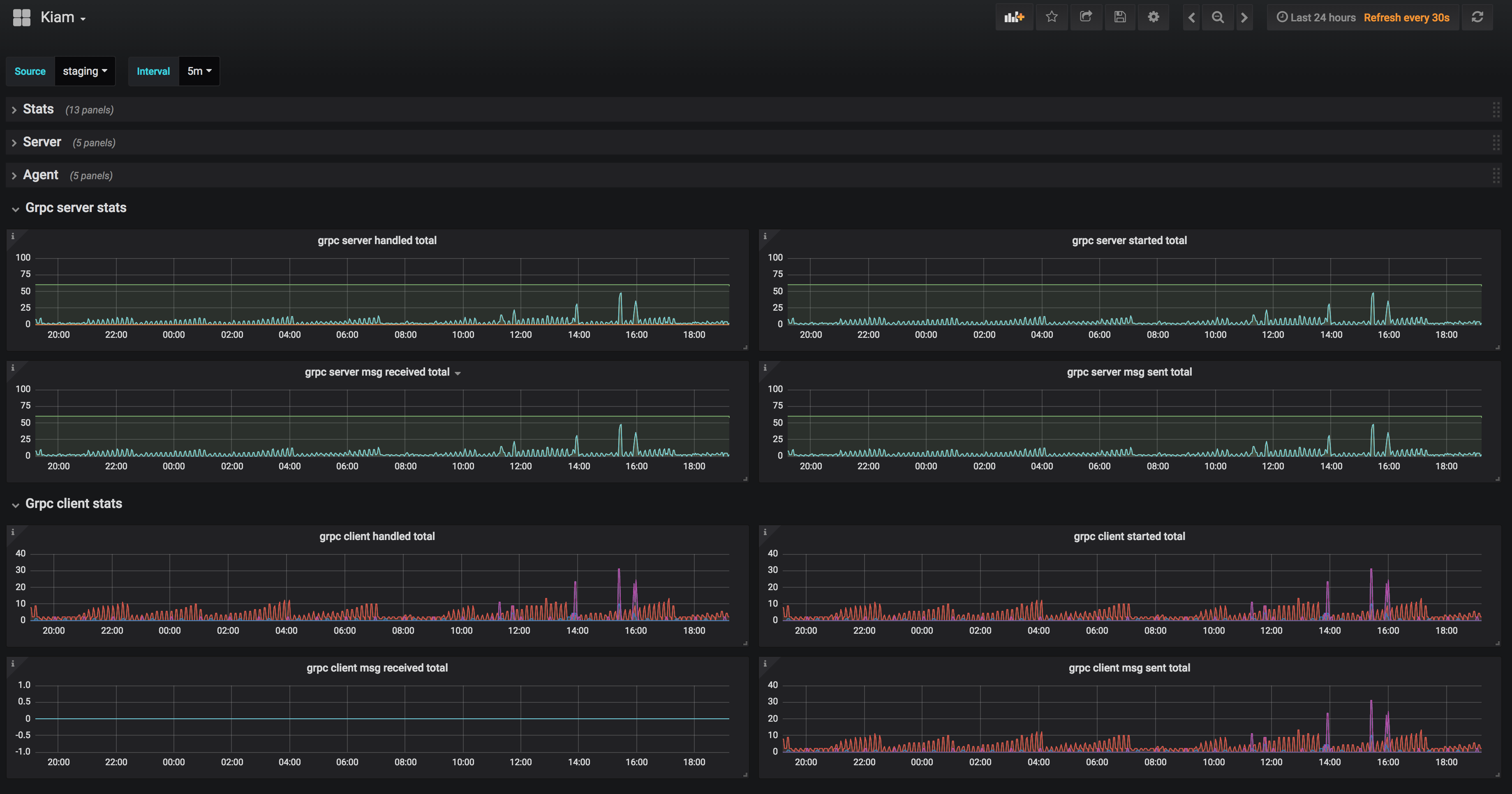1512x794 pixels.
Task: Open info icon on grpc server msg received total
Action: pyautogui.click(x=12, y=368)
